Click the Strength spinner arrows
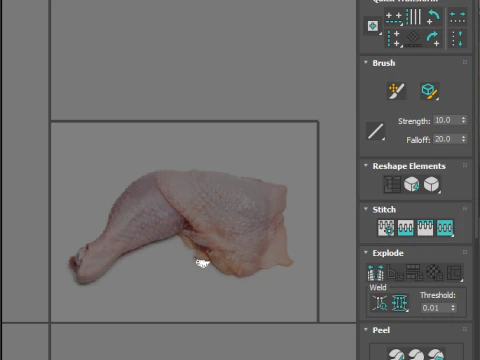The image size is (480, 360). coord(463,120)
